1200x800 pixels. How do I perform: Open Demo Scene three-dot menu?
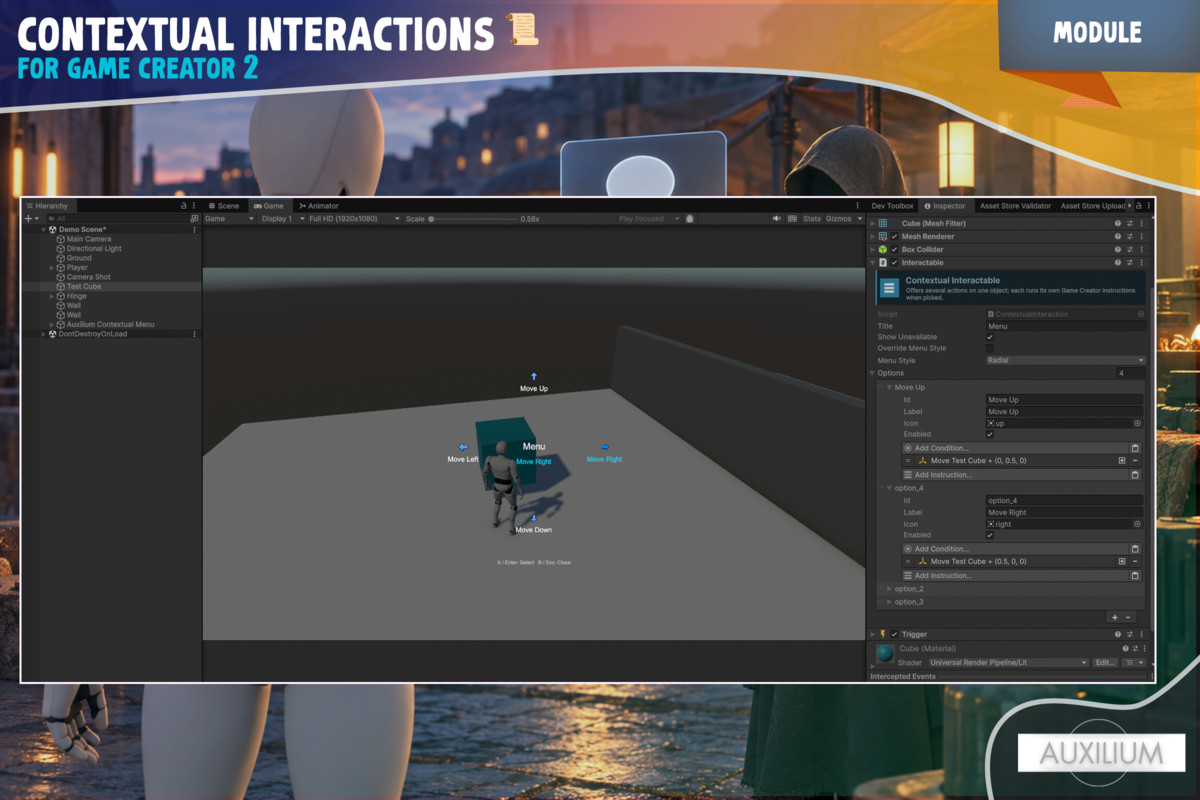pyautogui.click(x=194, y=230)
